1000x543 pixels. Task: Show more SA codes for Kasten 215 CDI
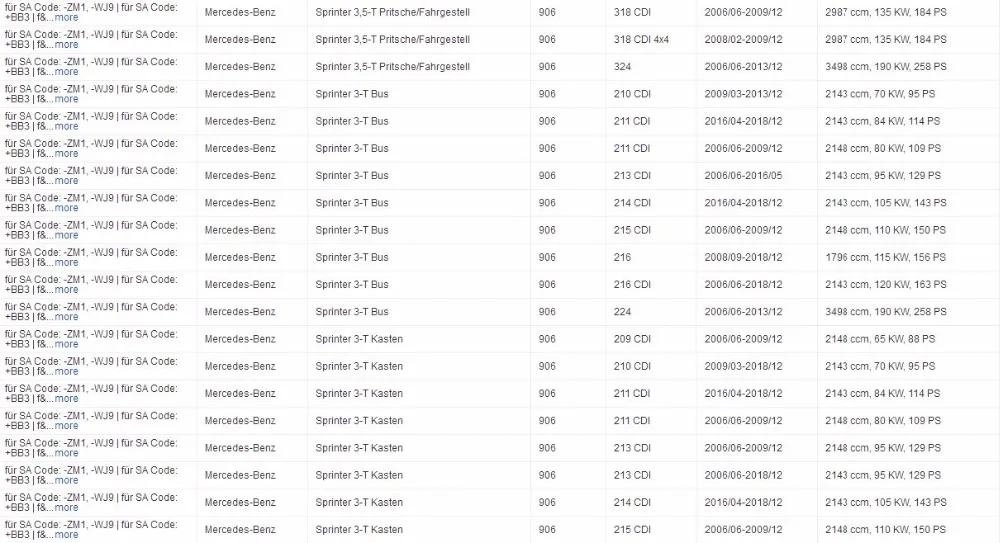(66, 535)
